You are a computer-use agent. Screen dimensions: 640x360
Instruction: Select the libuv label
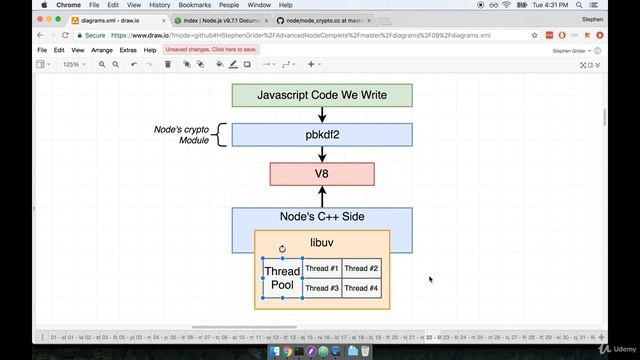pyautogui.click(x=322, y=242)
